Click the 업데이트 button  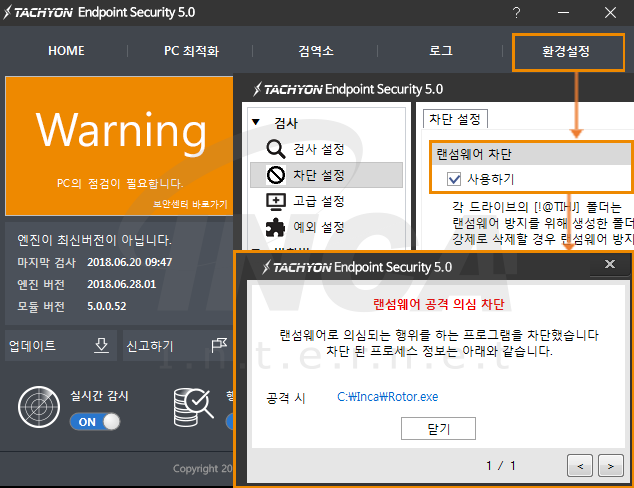tap(61, 346)
